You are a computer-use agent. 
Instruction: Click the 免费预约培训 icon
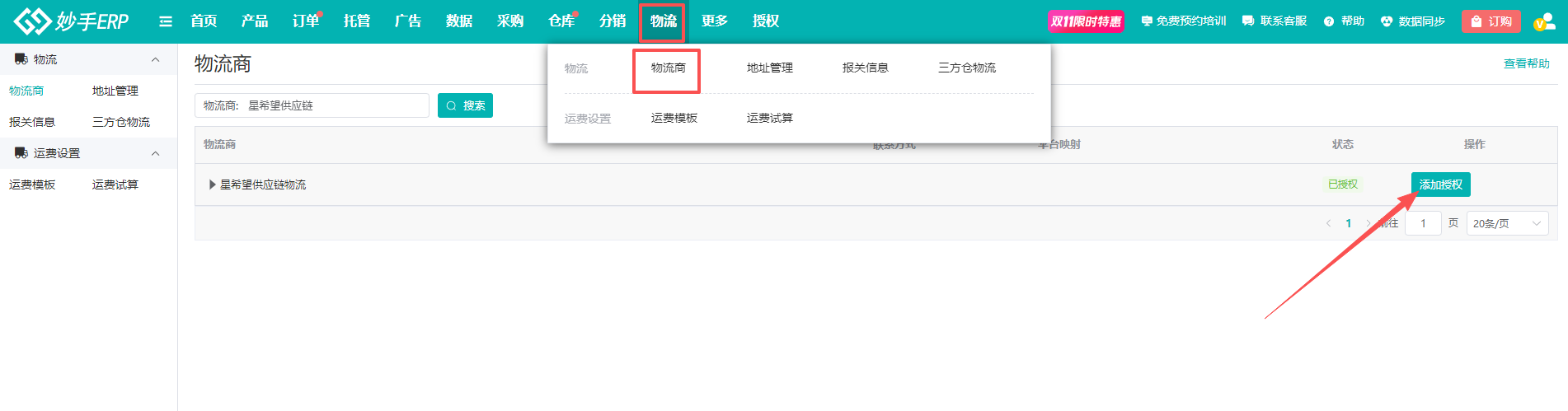[1146, 21]
